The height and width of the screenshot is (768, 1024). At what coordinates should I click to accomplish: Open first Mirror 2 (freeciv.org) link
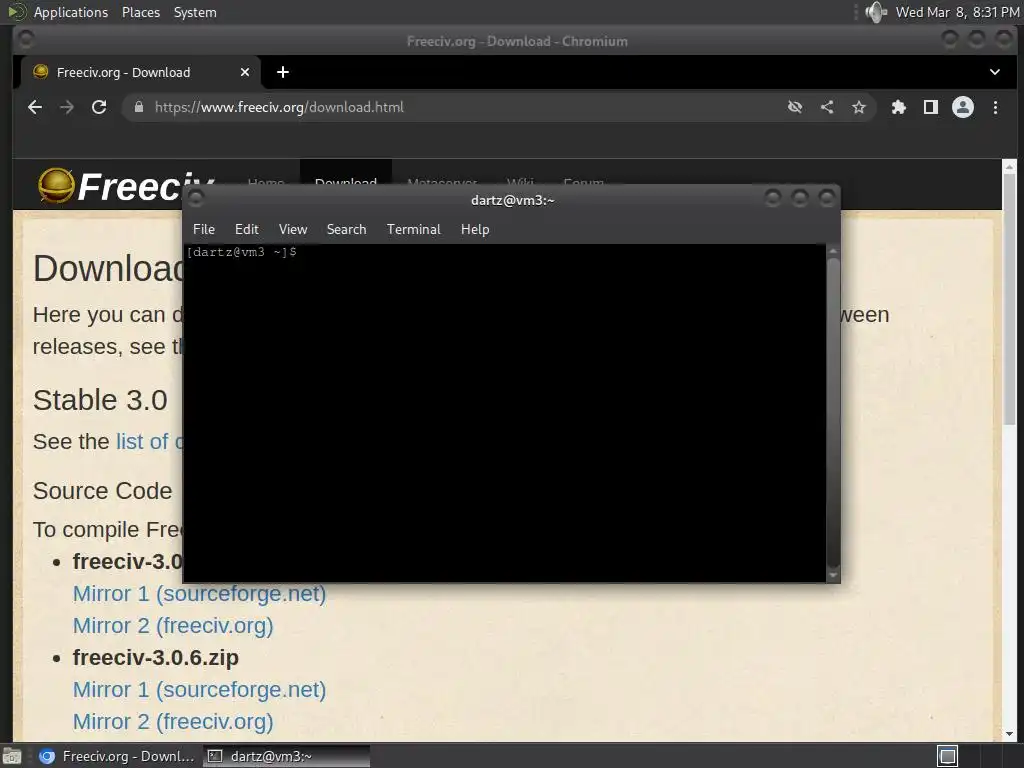click(x=173, y=626)
